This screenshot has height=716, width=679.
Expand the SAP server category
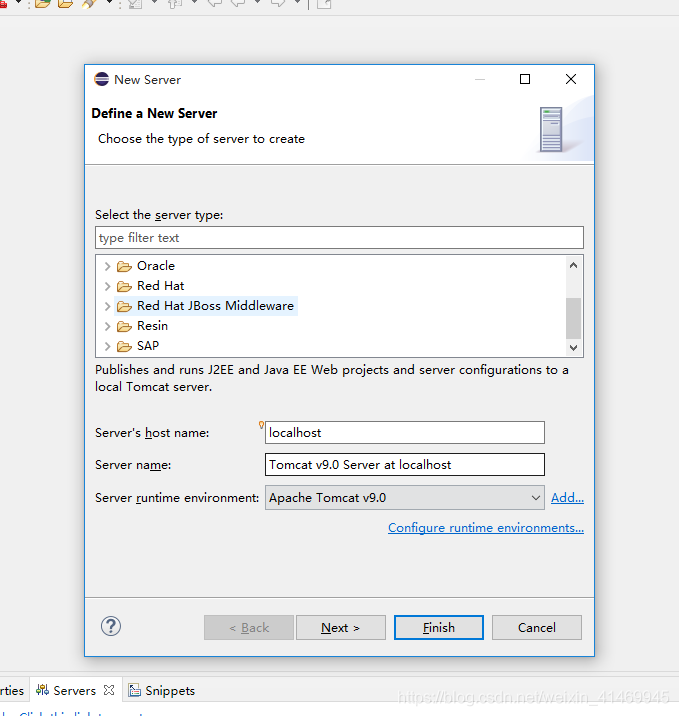107,347
